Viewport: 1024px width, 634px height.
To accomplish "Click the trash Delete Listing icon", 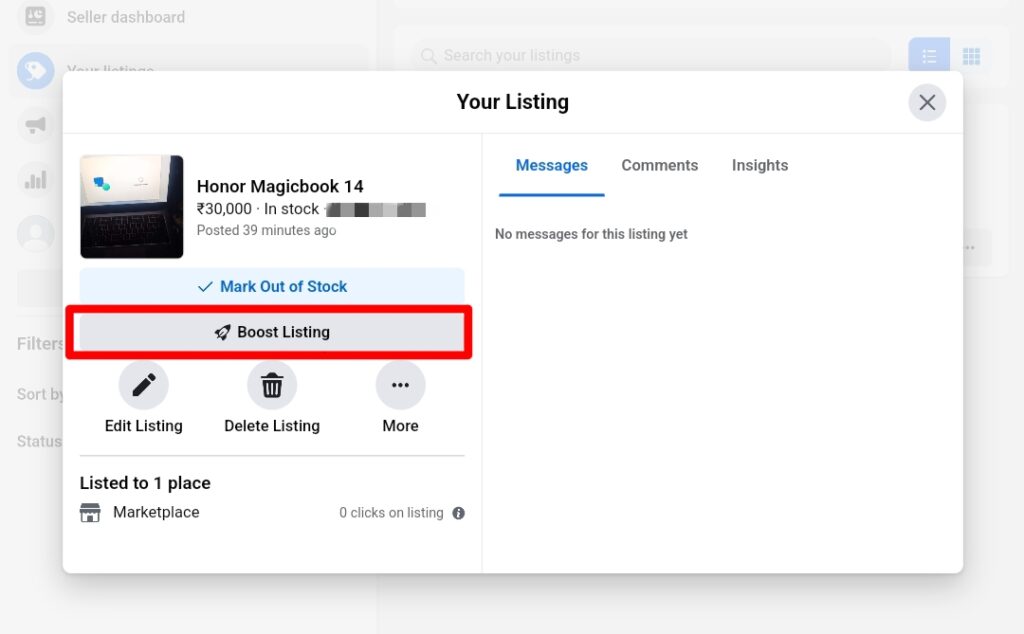I will 272,385.
